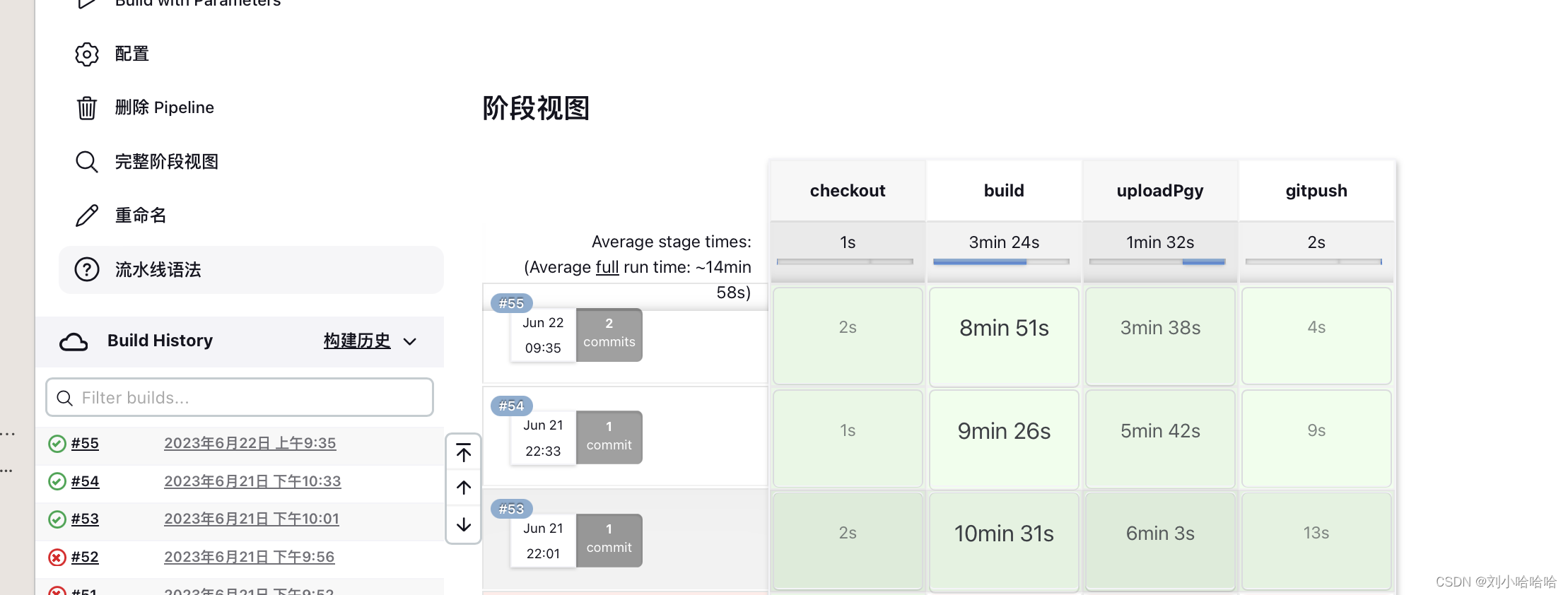Click the #54 badge in stage view
This screenshot has height=595, width=1568.
[x=512, y=406]
